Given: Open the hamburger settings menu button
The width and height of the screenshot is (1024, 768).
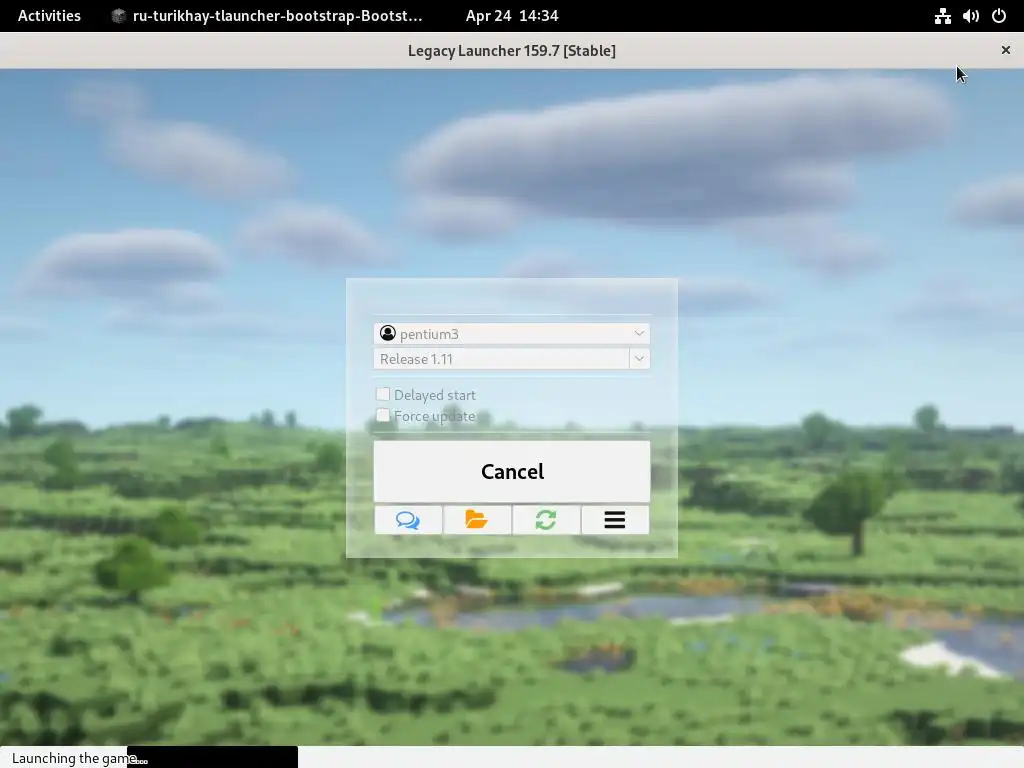Looking at the screenshot, I should tap(615, 520).
